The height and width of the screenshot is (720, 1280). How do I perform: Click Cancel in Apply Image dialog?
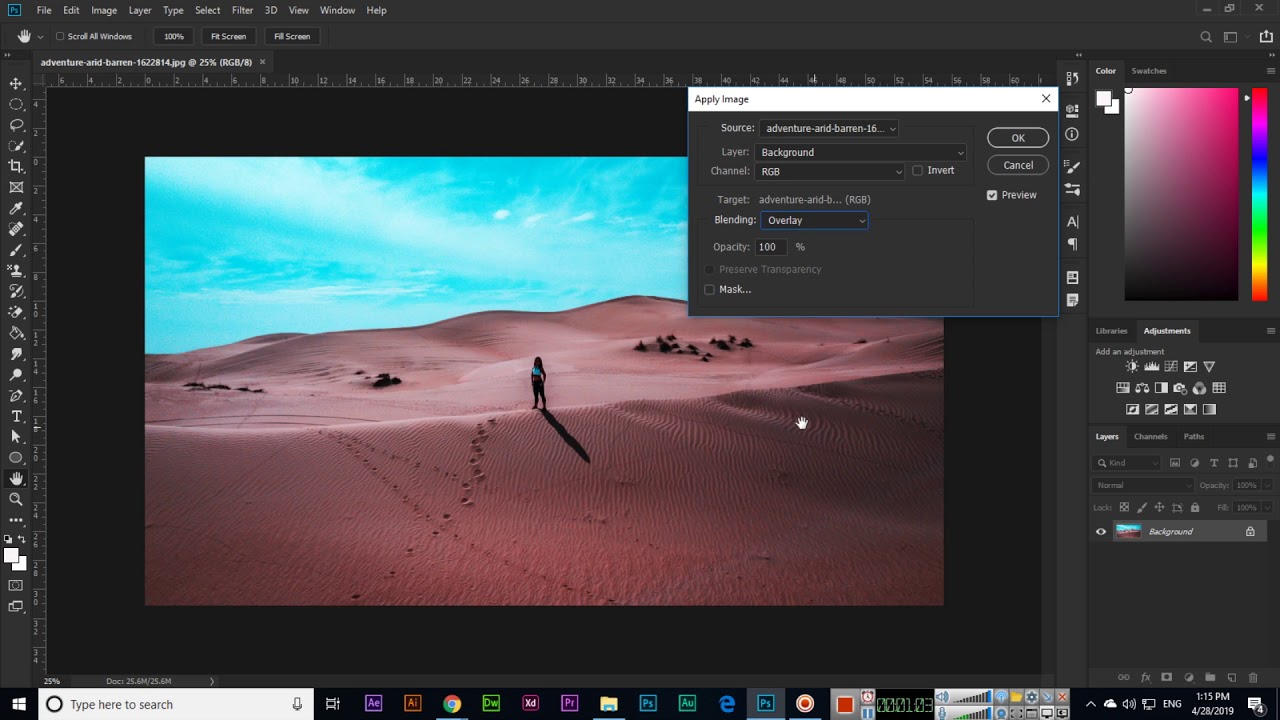pos(1018,165)
